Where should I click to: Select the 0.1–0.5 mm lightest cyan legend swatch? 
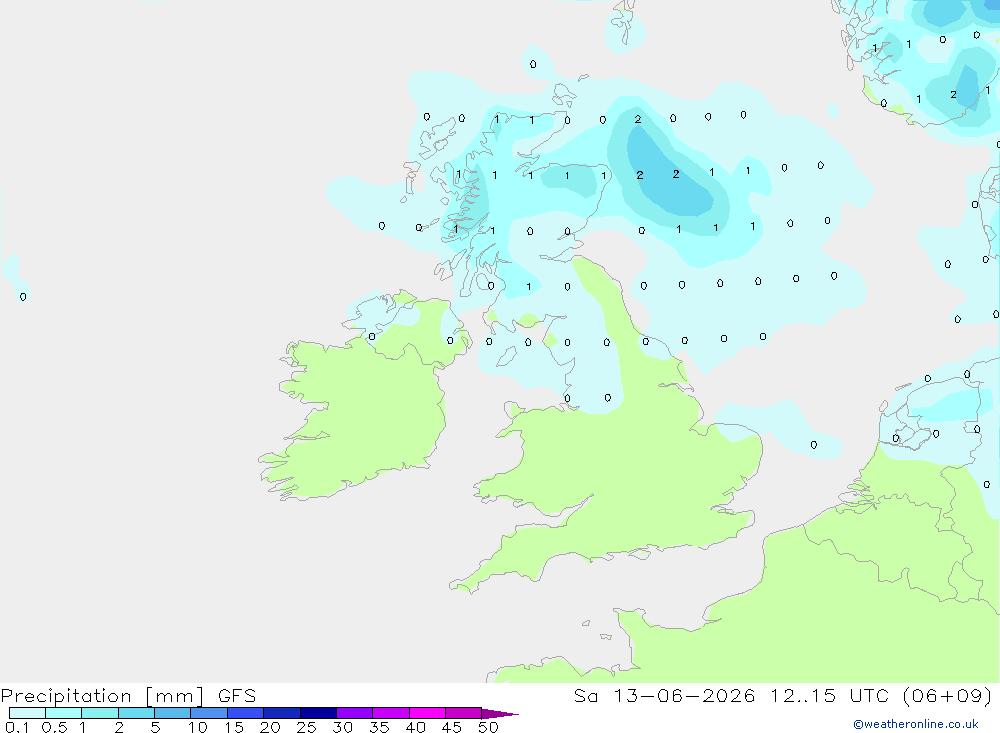pos(27,713)
